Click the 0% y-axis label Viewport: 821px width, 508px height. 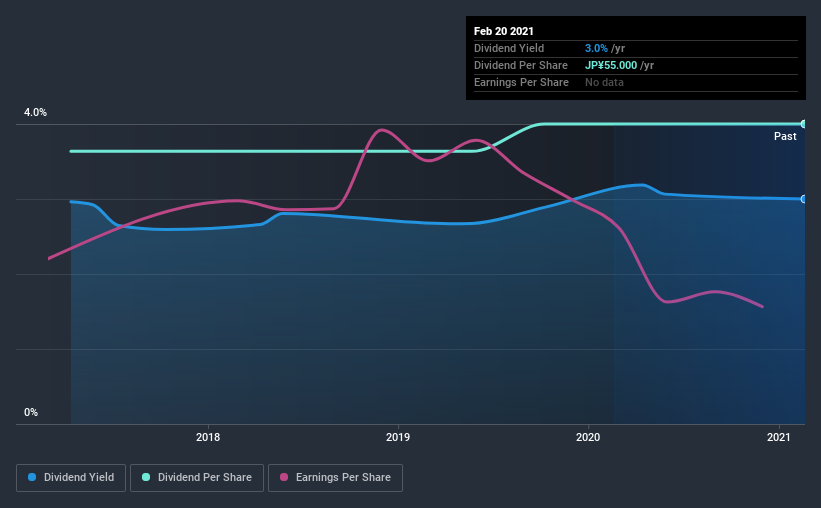click(x=31, y=413)
